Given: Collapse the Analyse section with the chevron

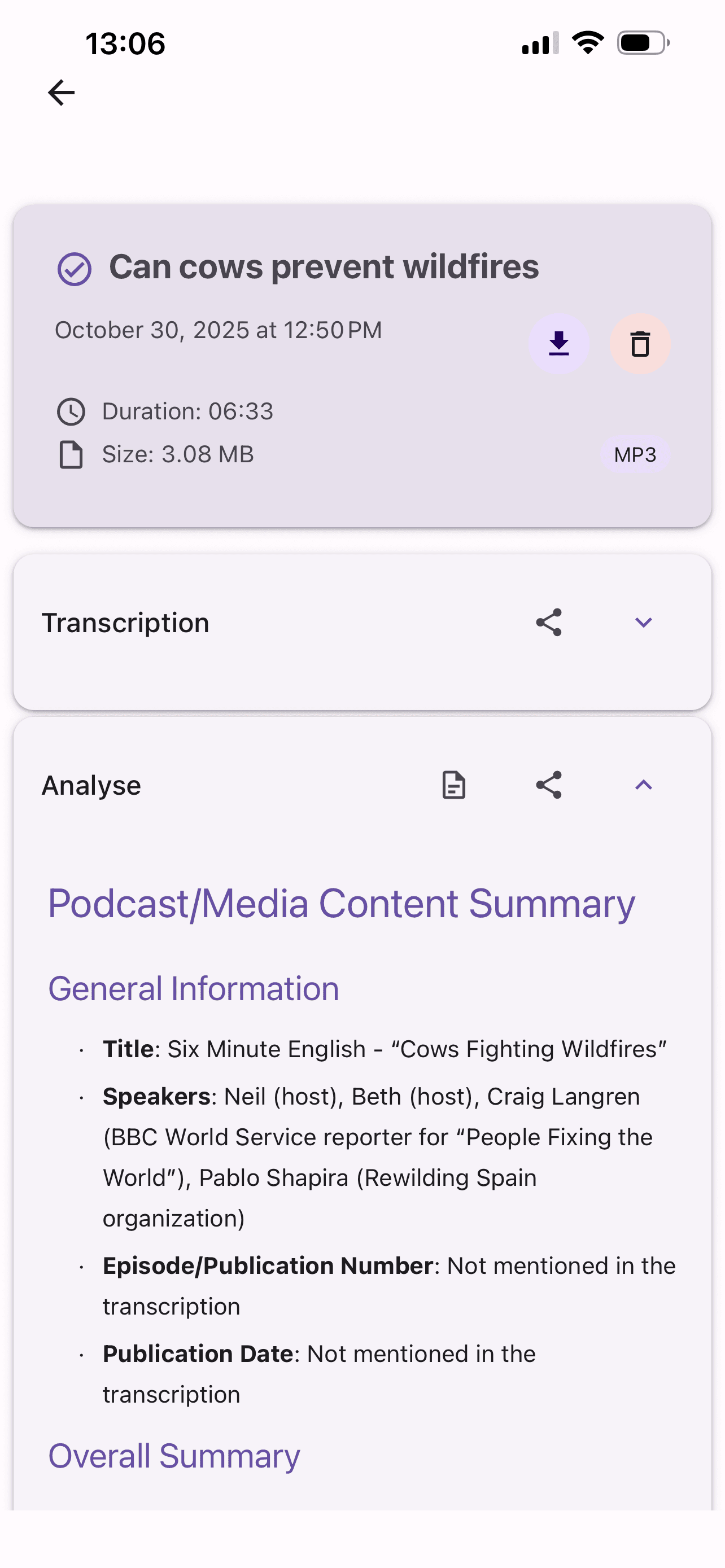Looking at the screenshot, I should pyautogui.click(x=644, y=785).
